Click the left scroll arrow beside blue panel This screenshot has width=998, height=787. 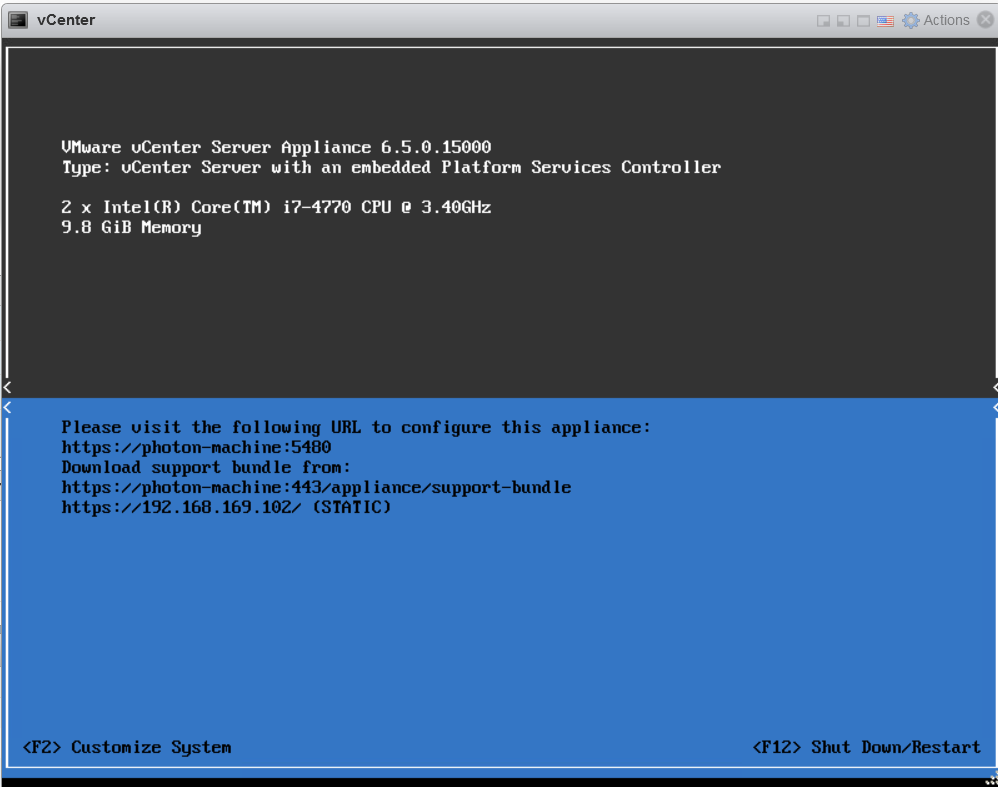[x=6, y=407]
